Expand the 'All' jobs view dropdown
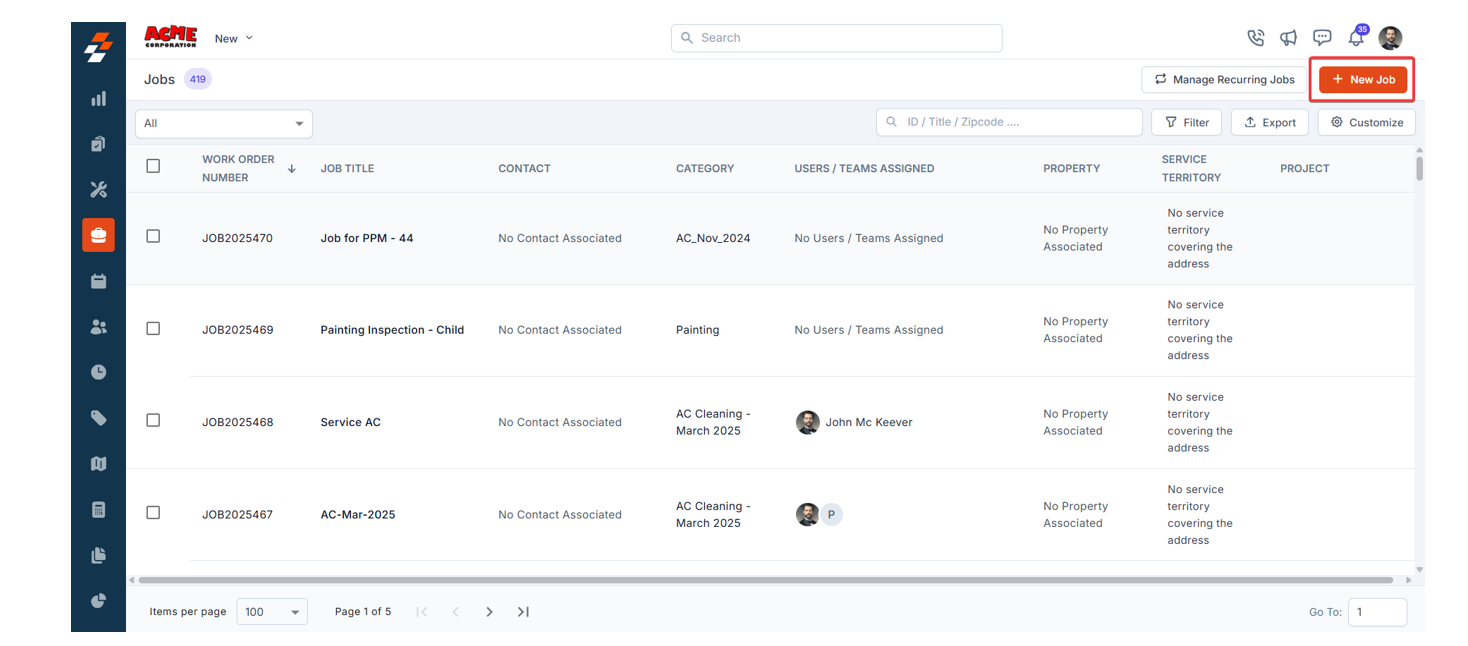The width and height of the screenshot is (1468, 646). coord(223,124)
